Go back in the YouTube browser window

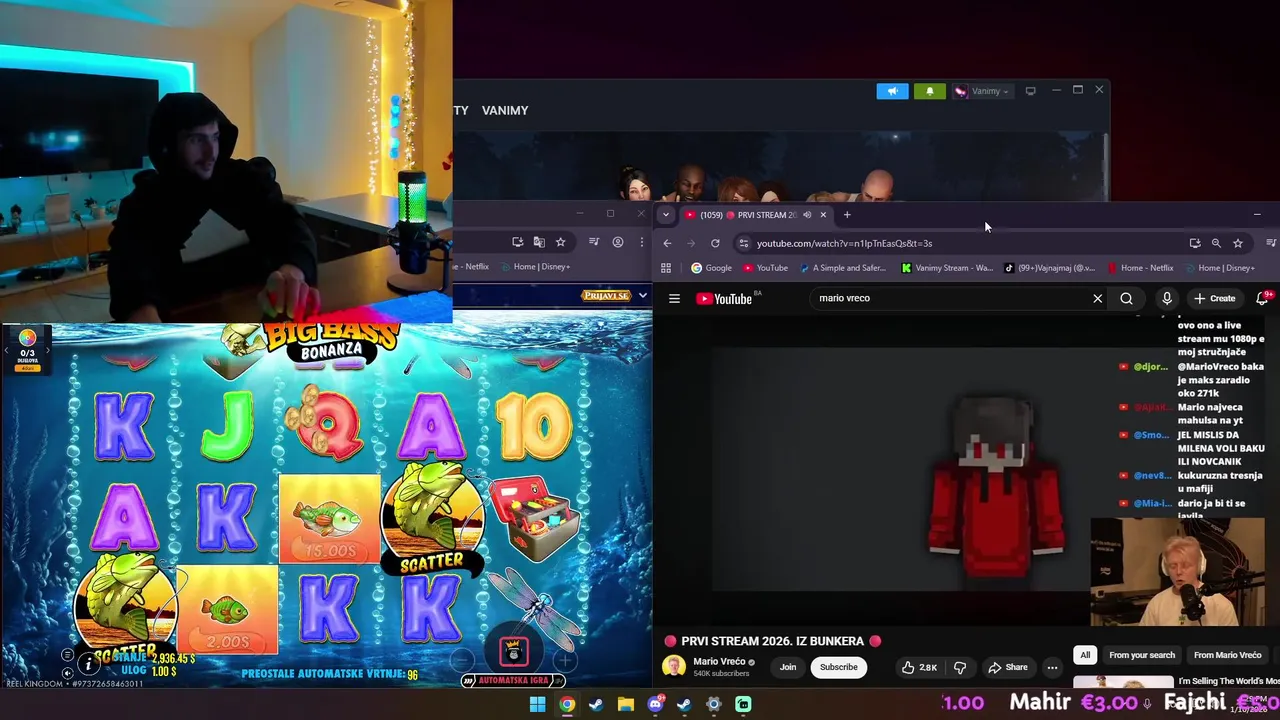[x=667, y=243]
